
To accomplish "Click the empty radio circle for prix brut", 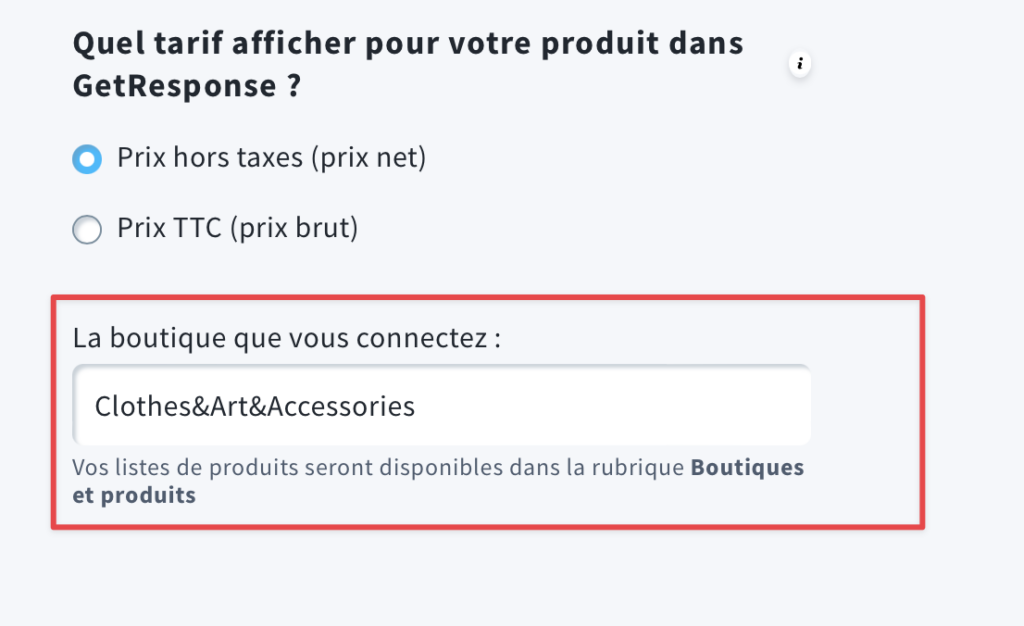I will 87,229.
